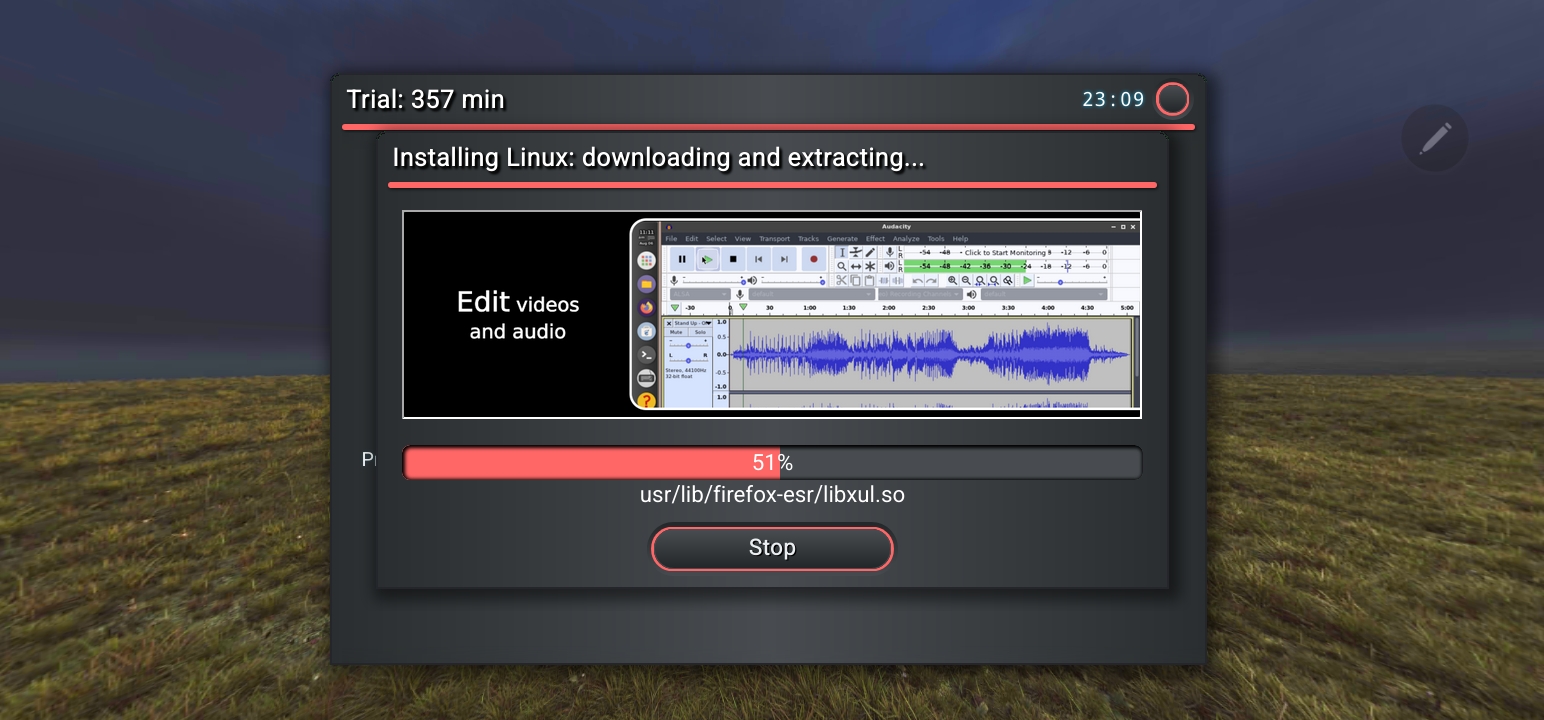Screen dimensions: 1544x720
Task: Click the Audacity waveform in the preview
Action: click(930, 355)
